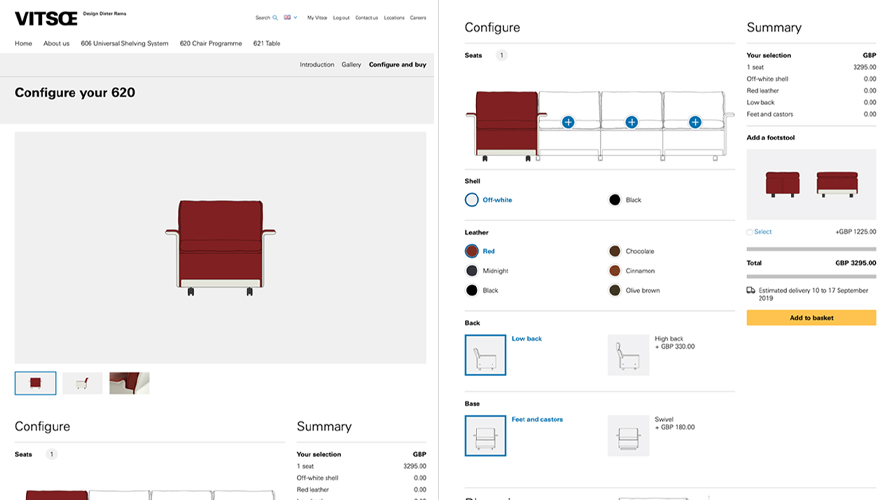Click the Feet and castors label
Image resolution: width=888 pixels, height=500 pixels.
[537, 420]
